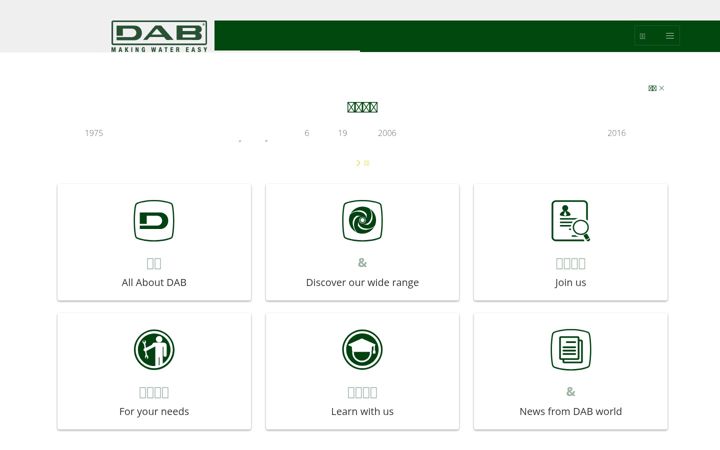Open the Discover our wide range link
720x450 pixels.
(362, 282)
